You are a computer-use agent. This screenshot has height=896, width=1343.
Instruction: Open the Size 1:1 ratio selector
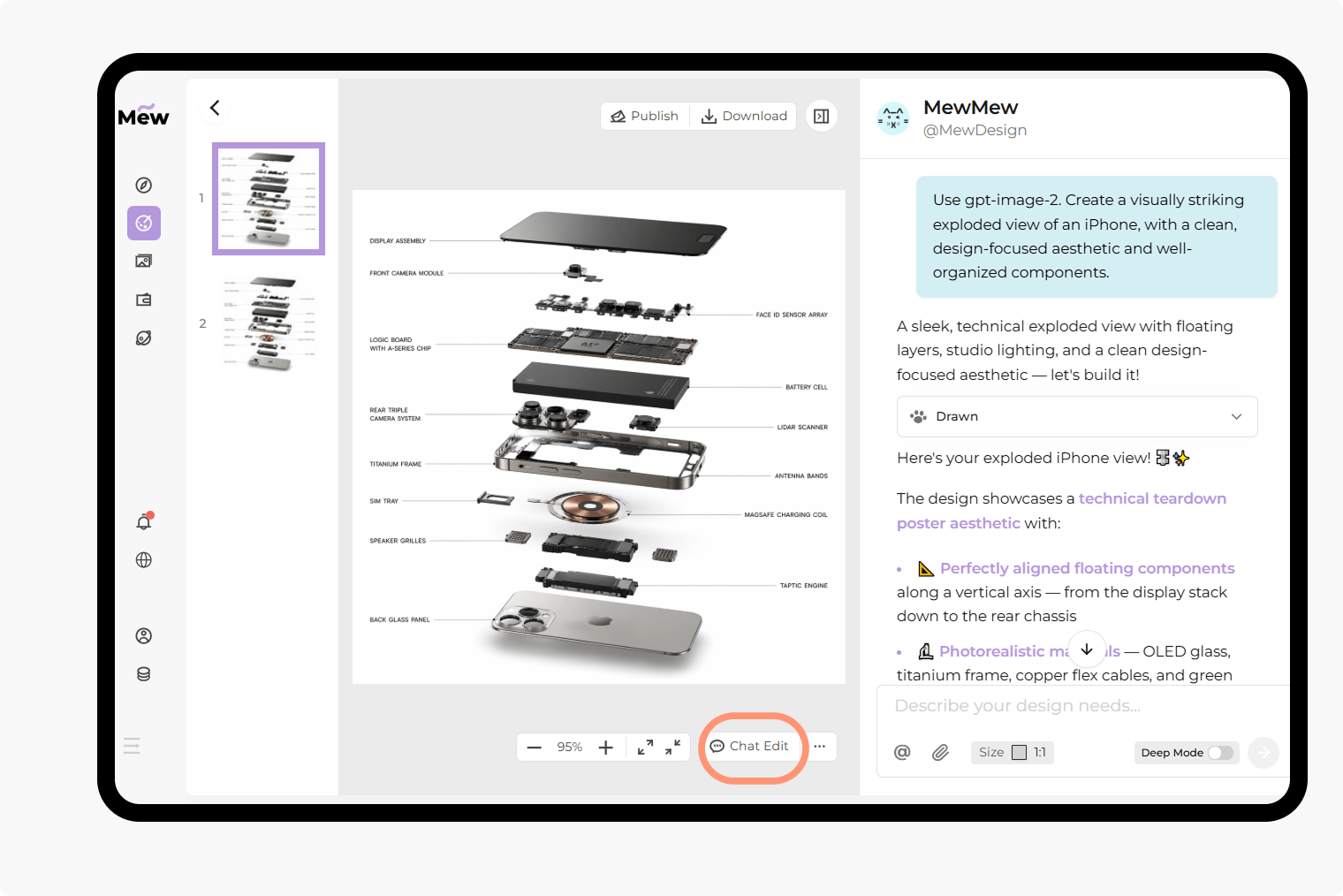1012,752
